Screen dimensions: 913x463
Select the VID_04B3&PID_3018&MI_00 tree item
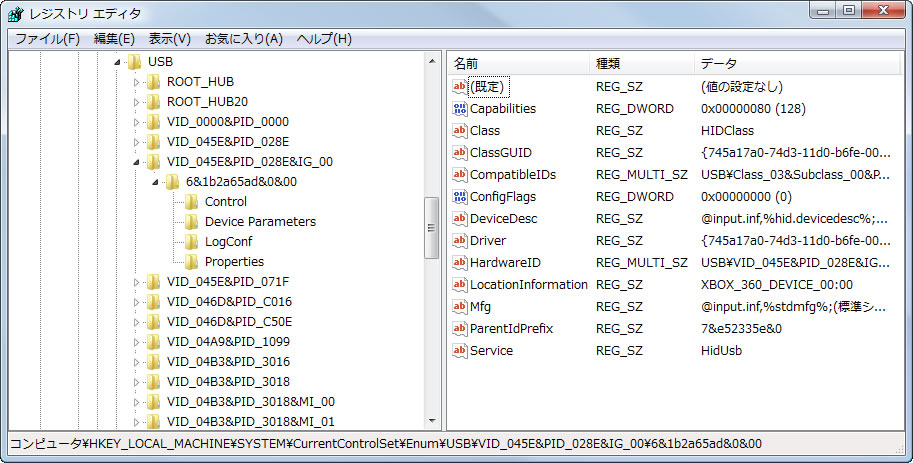[x=251, y=402]
